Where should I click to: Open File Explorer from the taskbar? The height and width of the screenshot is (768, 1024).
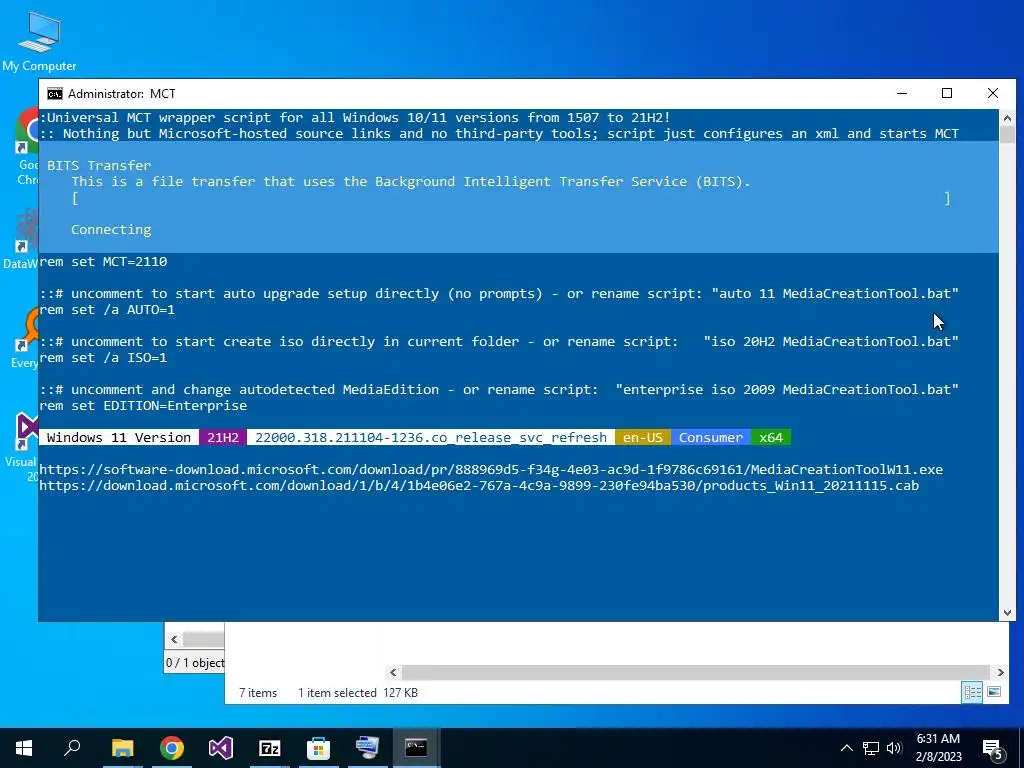pos(122,748)
